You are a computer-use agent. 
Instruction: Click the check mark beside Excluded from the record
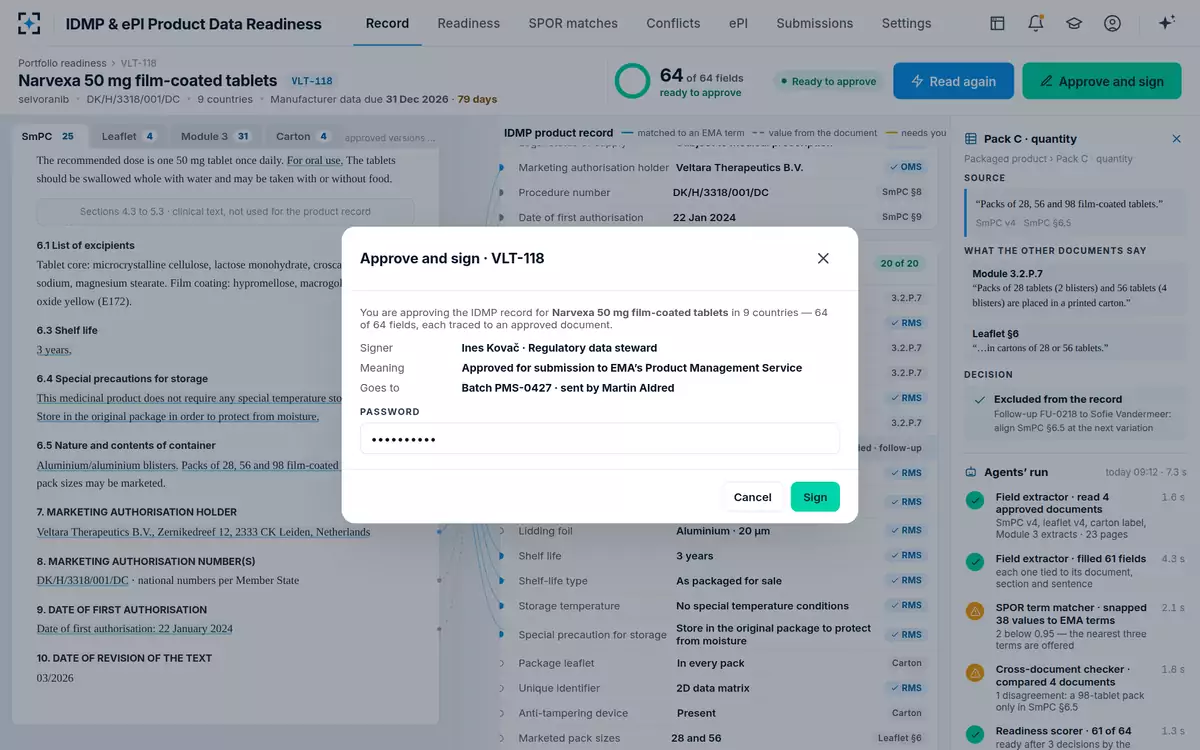pyautogui.click(x=980, y=400)
